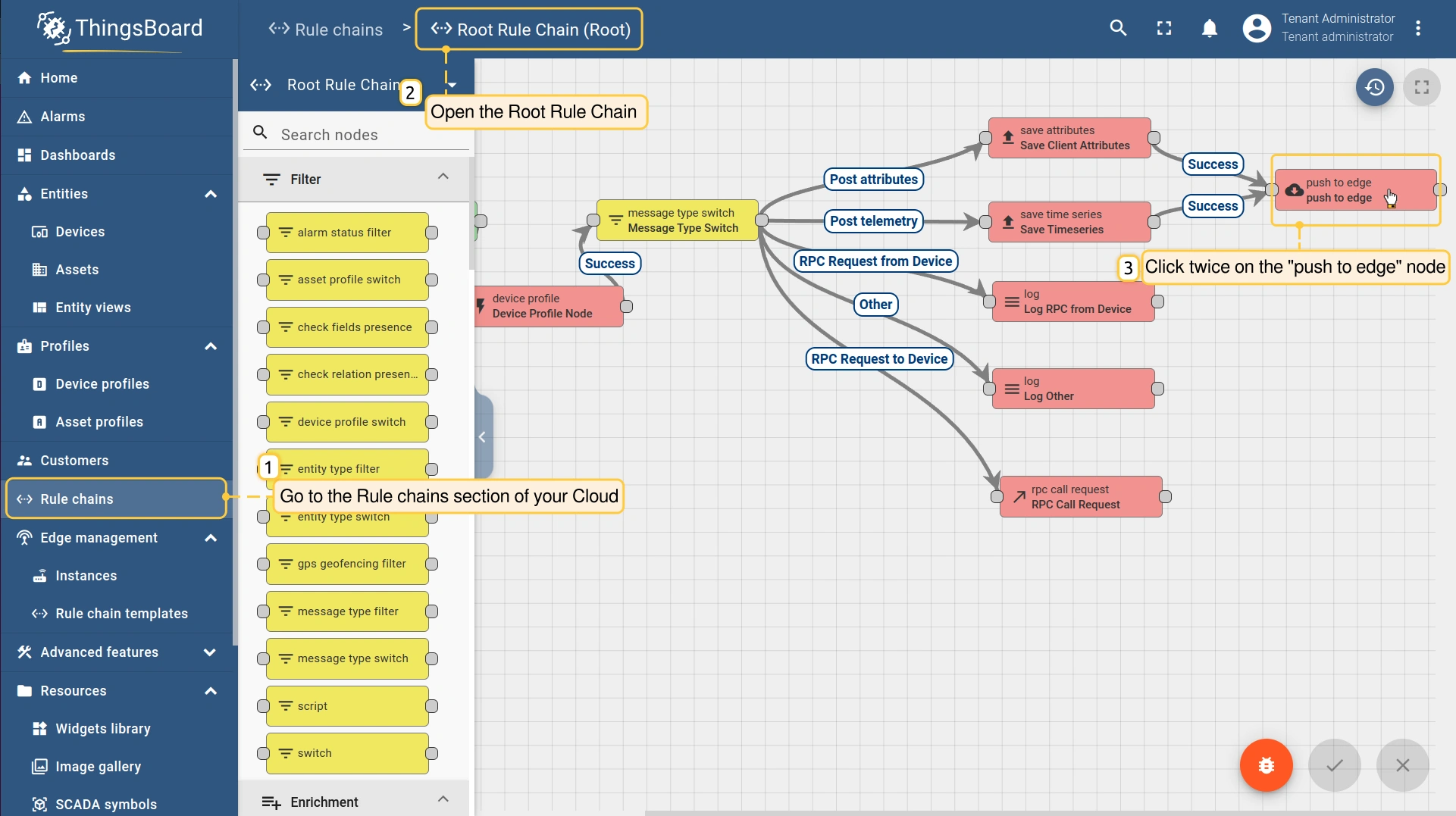1456x816 pixels.
Task: Collapse the Enrichment node section
Action: tap(443, 800)
